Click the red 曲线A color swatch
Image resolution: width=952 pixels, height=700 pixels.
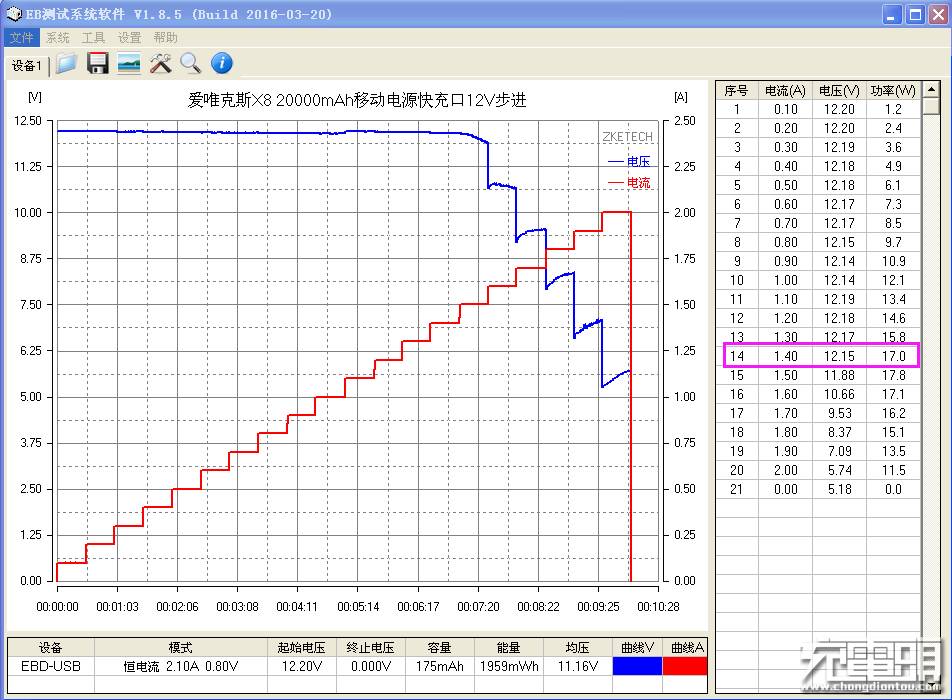click(x=685, y=666)
